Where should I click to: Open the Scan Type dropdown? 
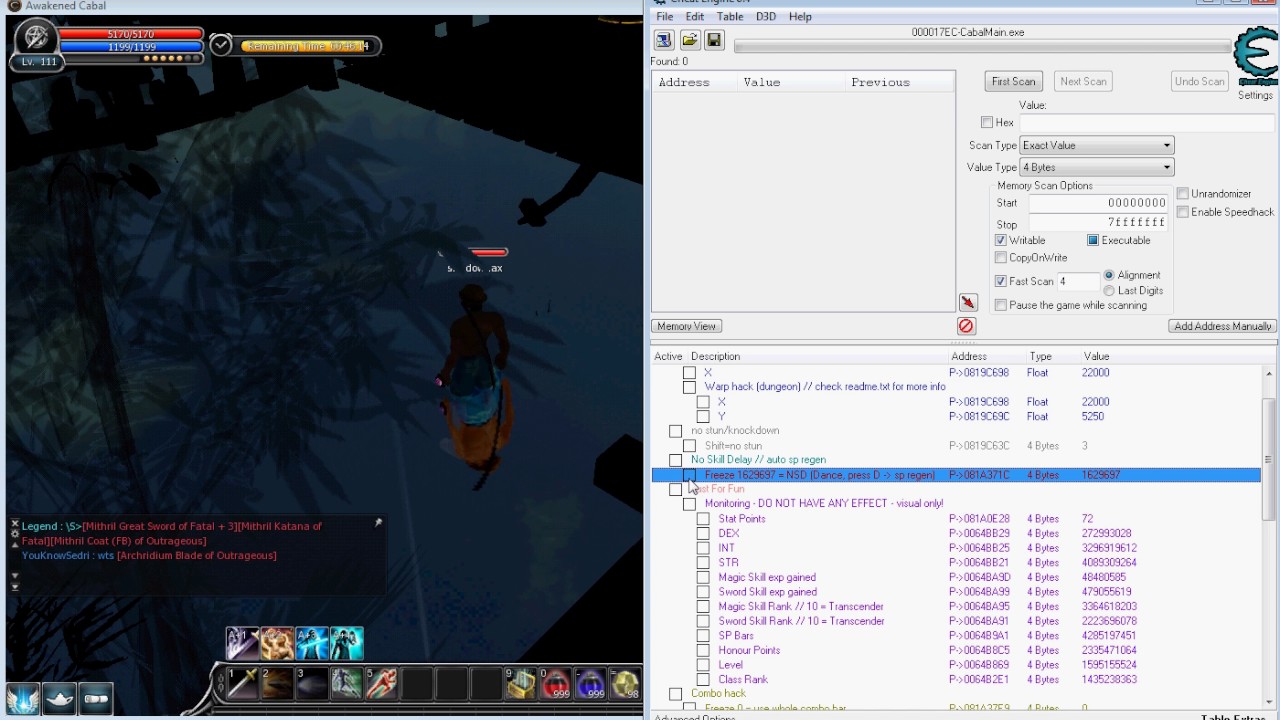coord(1096,145)
